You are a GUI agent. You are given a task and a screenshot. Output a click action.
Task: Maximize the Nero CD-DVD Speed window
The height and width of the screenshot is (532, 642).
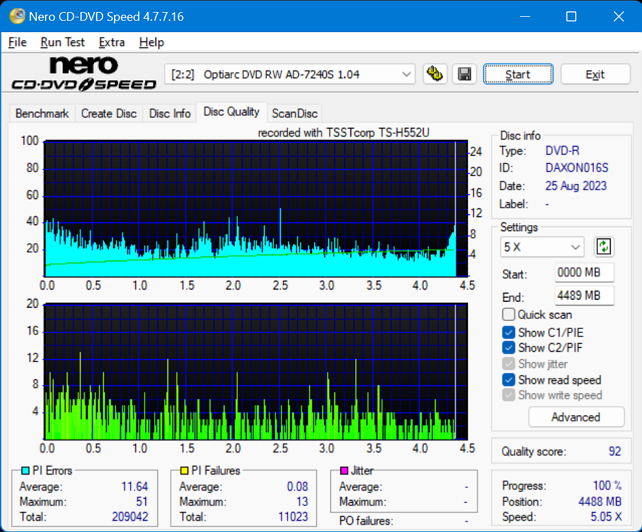tap(571, 16)
